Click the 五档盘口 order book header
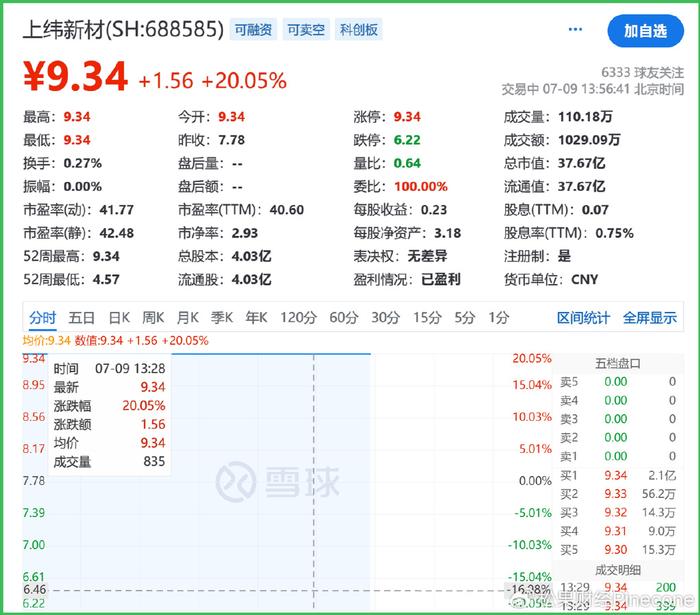Viewport: 700px width, 615px height. pyautogui.click(x=618, y=364)
